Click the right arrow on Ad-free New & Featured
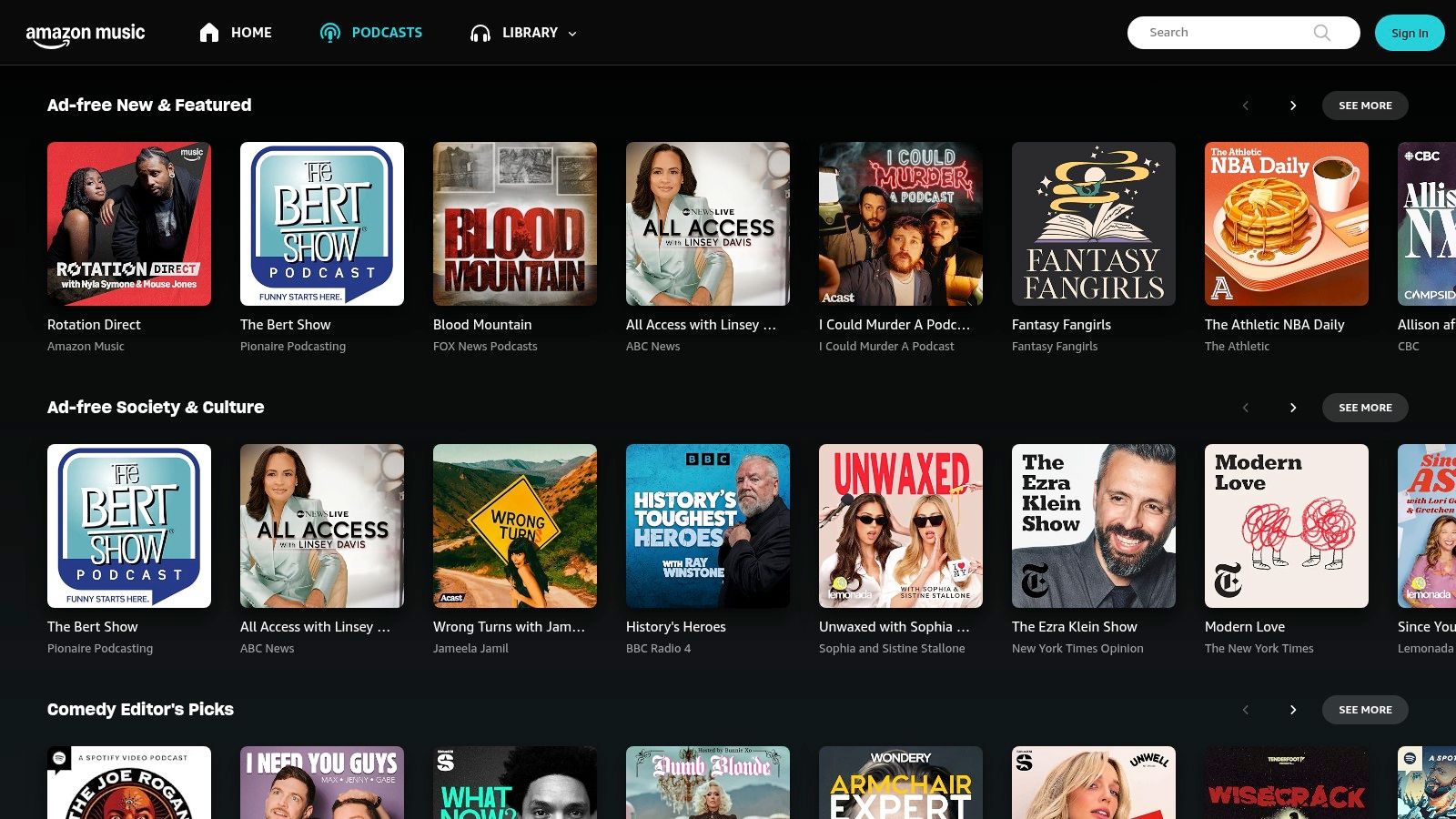Image resolution: width=1456 pixels, height=819 pixels. coord(1292,106)
